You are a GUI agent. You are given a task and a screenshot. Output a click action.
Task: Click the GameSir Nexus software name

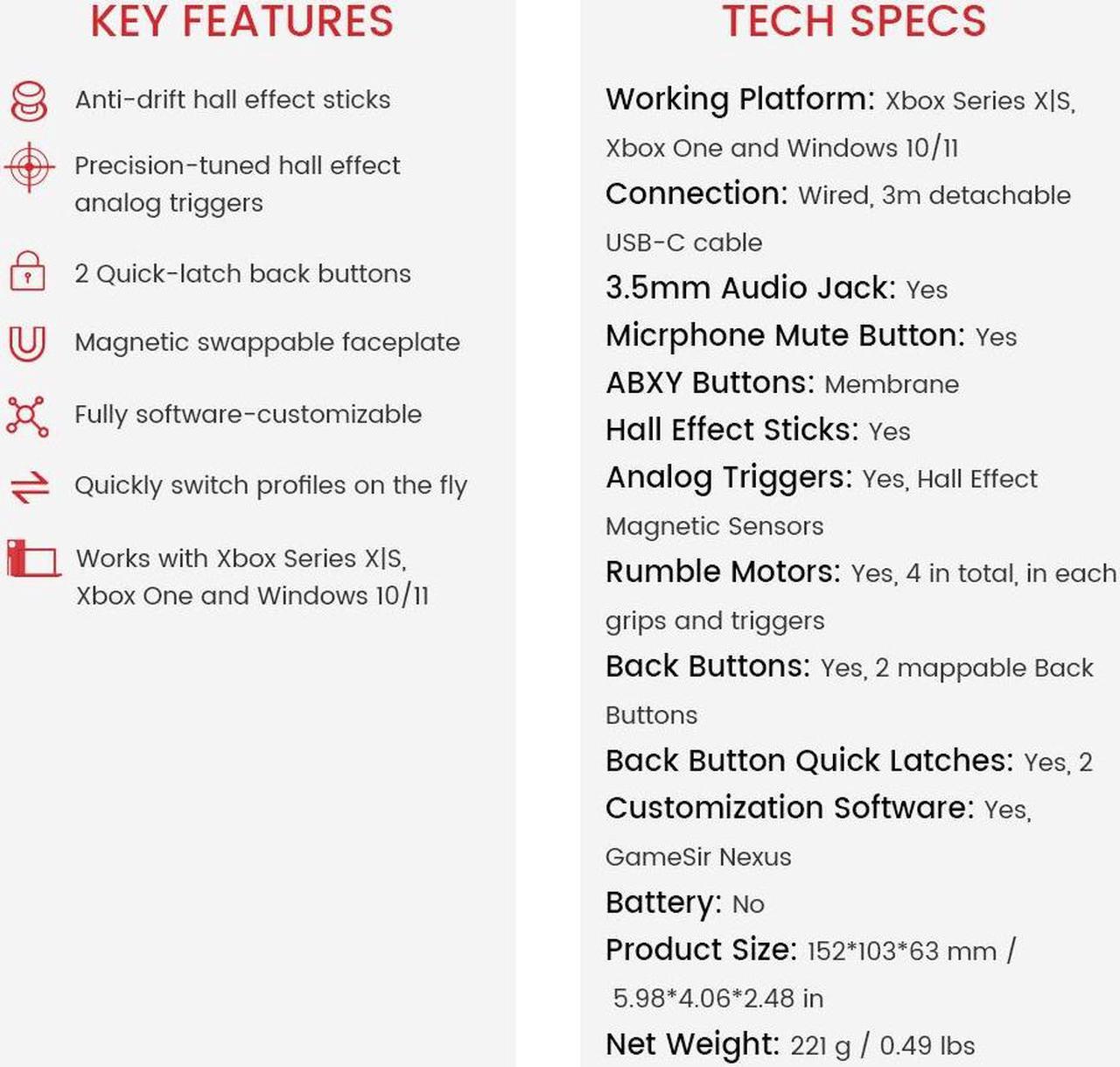(x=698, y=857)
